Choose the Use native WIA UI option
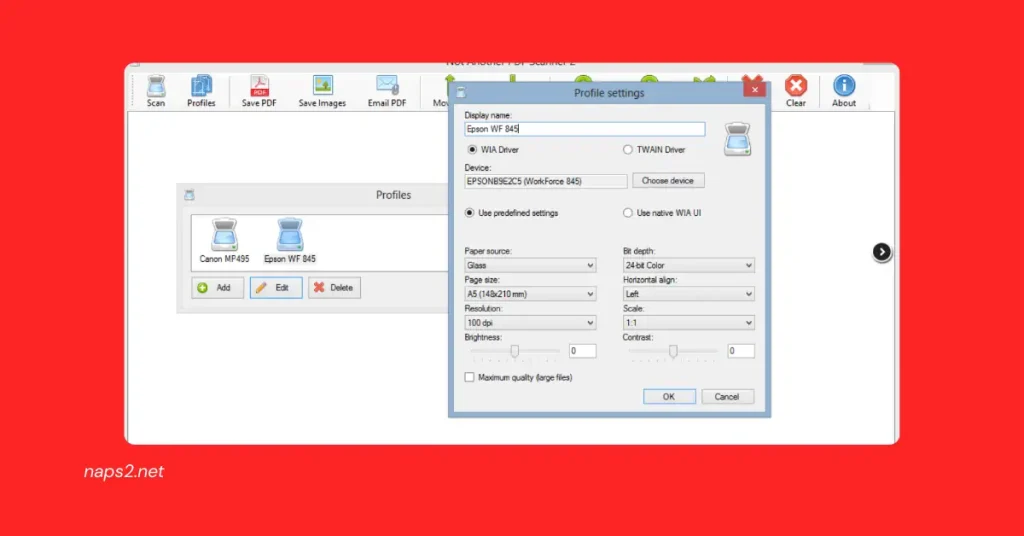This screenshot has height=536, width=1024. coord(628,213)
